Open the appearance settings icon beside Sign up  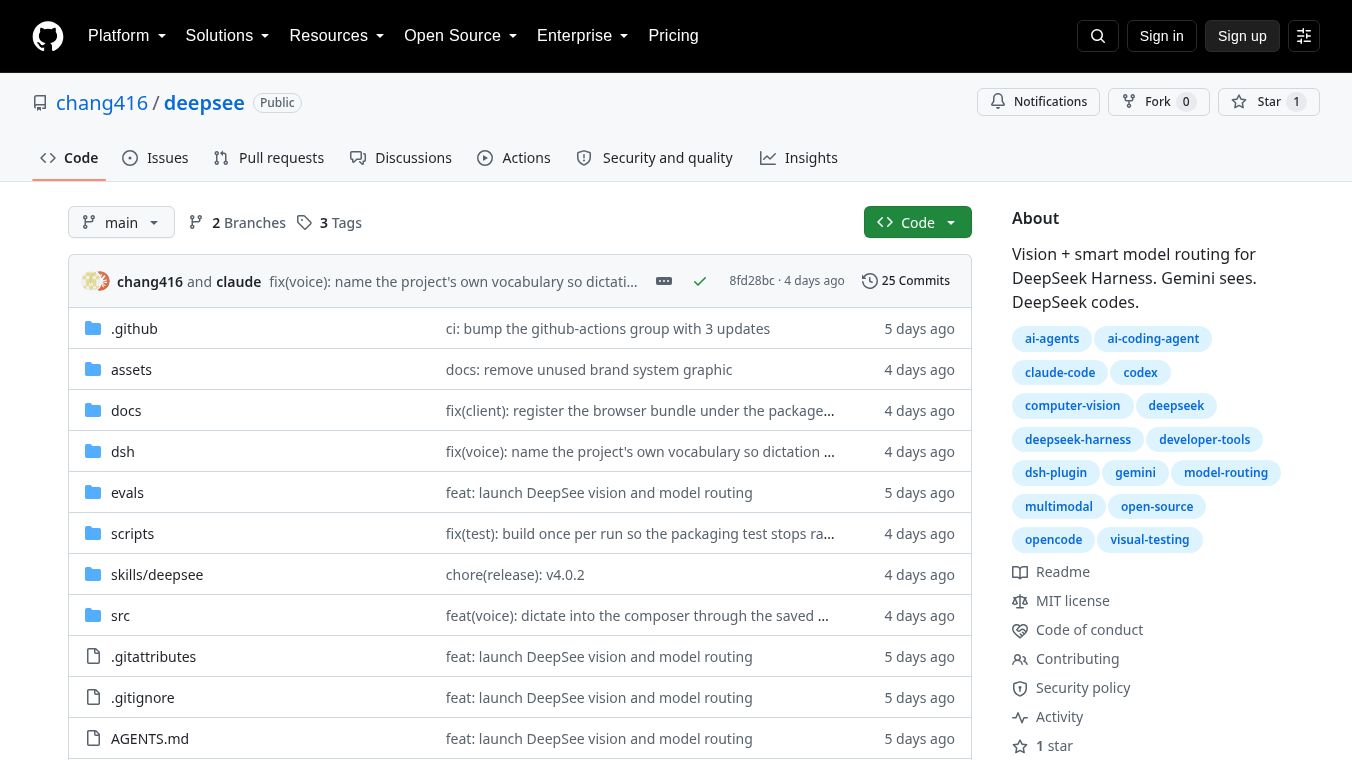pos(1304,36)
